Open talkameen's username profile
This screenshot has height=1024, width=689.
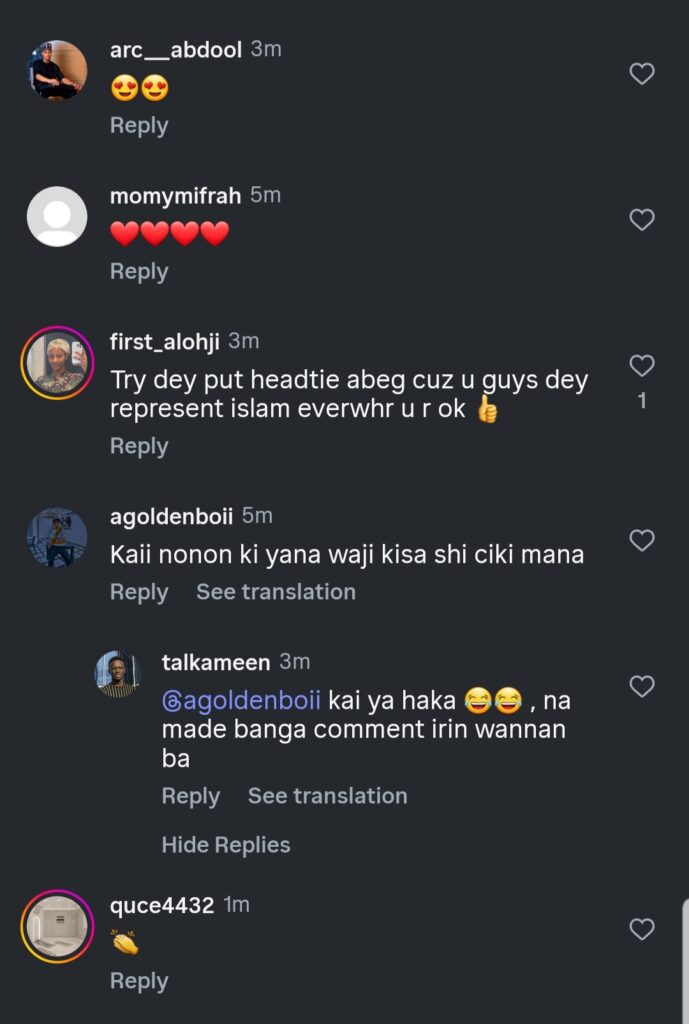tap(216, 662)
